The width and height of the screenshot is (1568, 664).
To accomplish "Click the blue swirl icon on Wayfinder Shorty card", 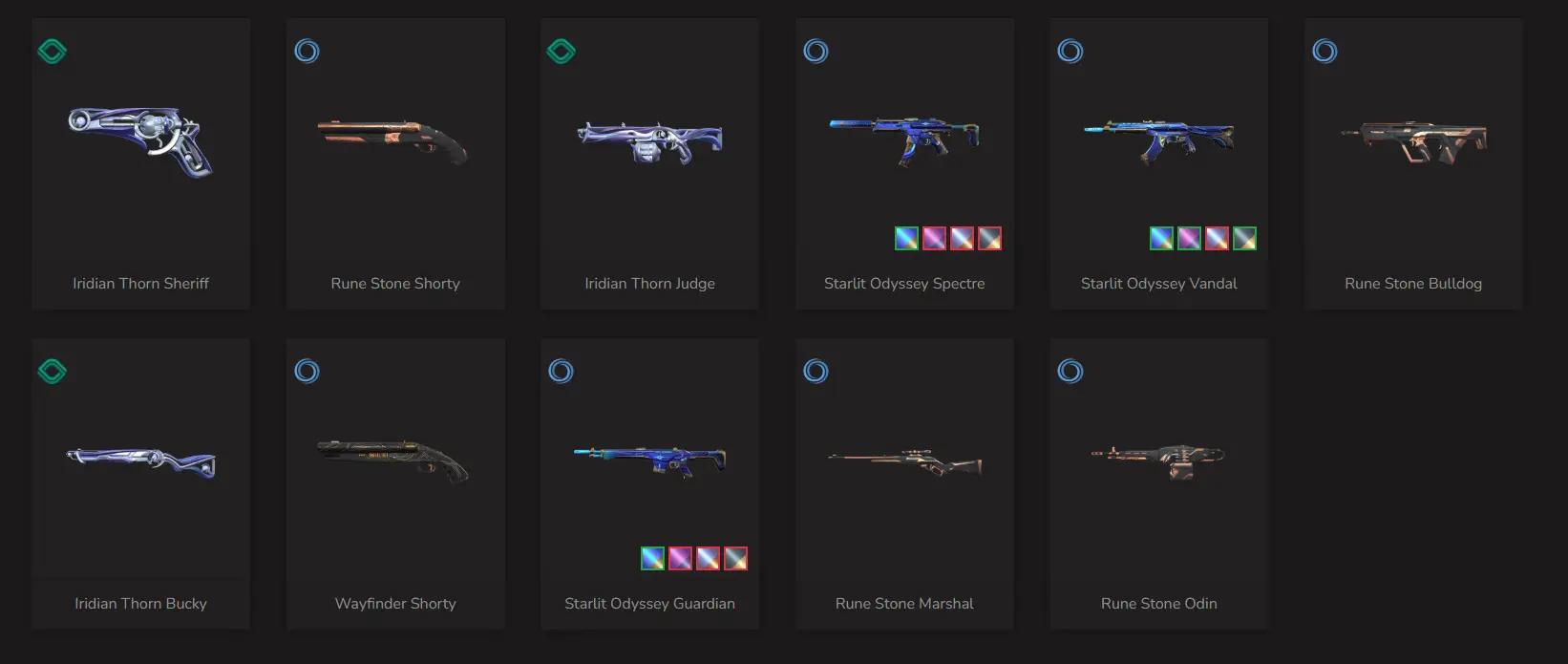I will click(x=307, y=371).
